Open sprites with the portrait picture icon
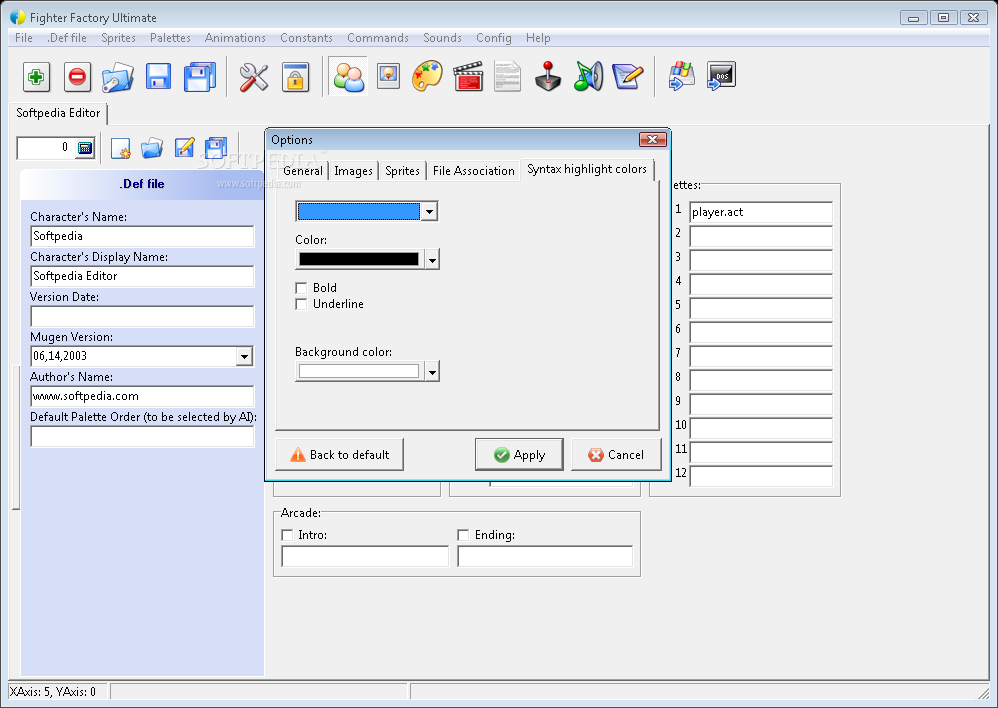The image size is (998, 708). (388, 76)
